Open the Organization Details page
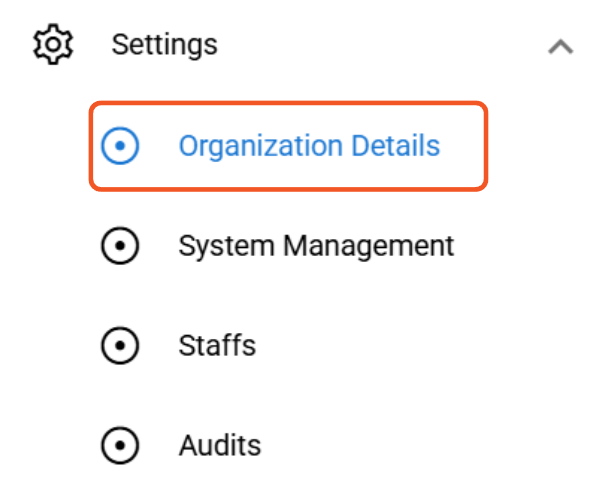616x491 pixels. 308,147
